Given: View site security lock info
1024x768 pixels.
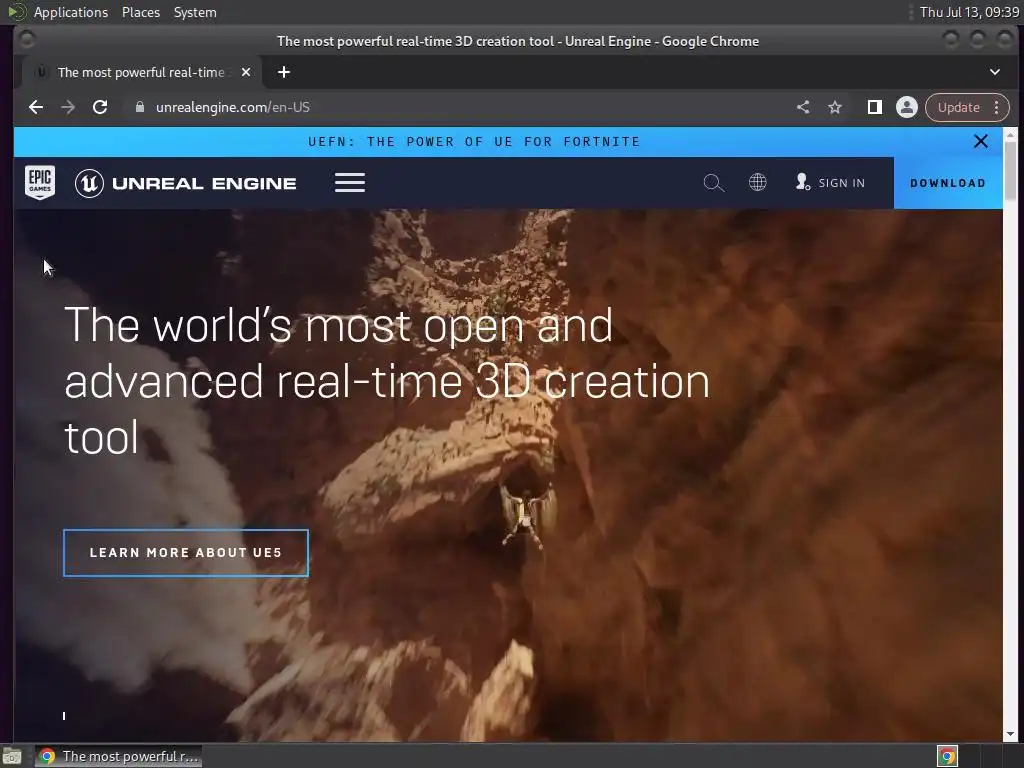Looking at the screenshot, I should [139, 107].
